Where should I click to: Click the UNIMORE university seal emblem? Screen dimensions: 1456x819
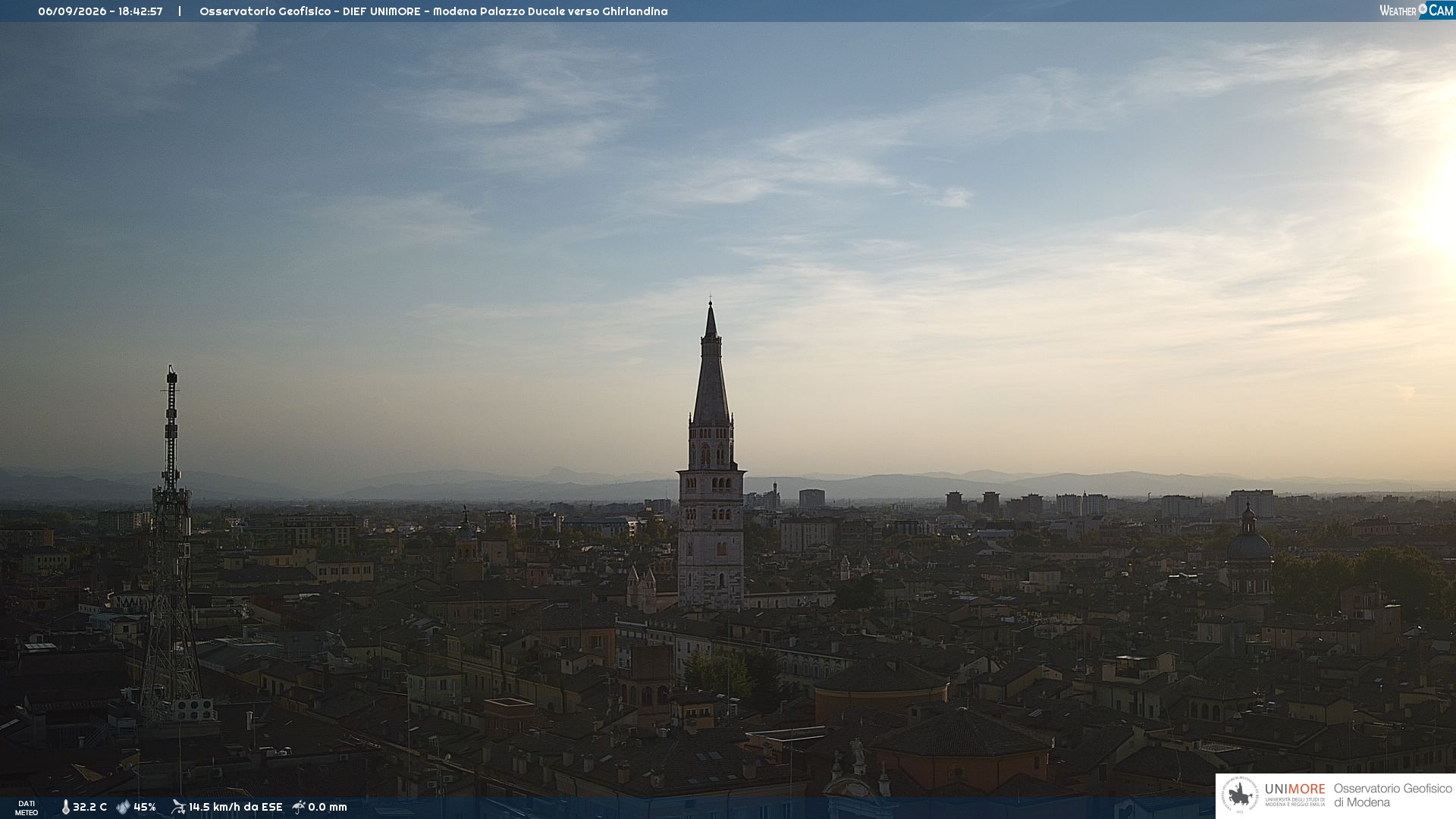(1240, 795)
